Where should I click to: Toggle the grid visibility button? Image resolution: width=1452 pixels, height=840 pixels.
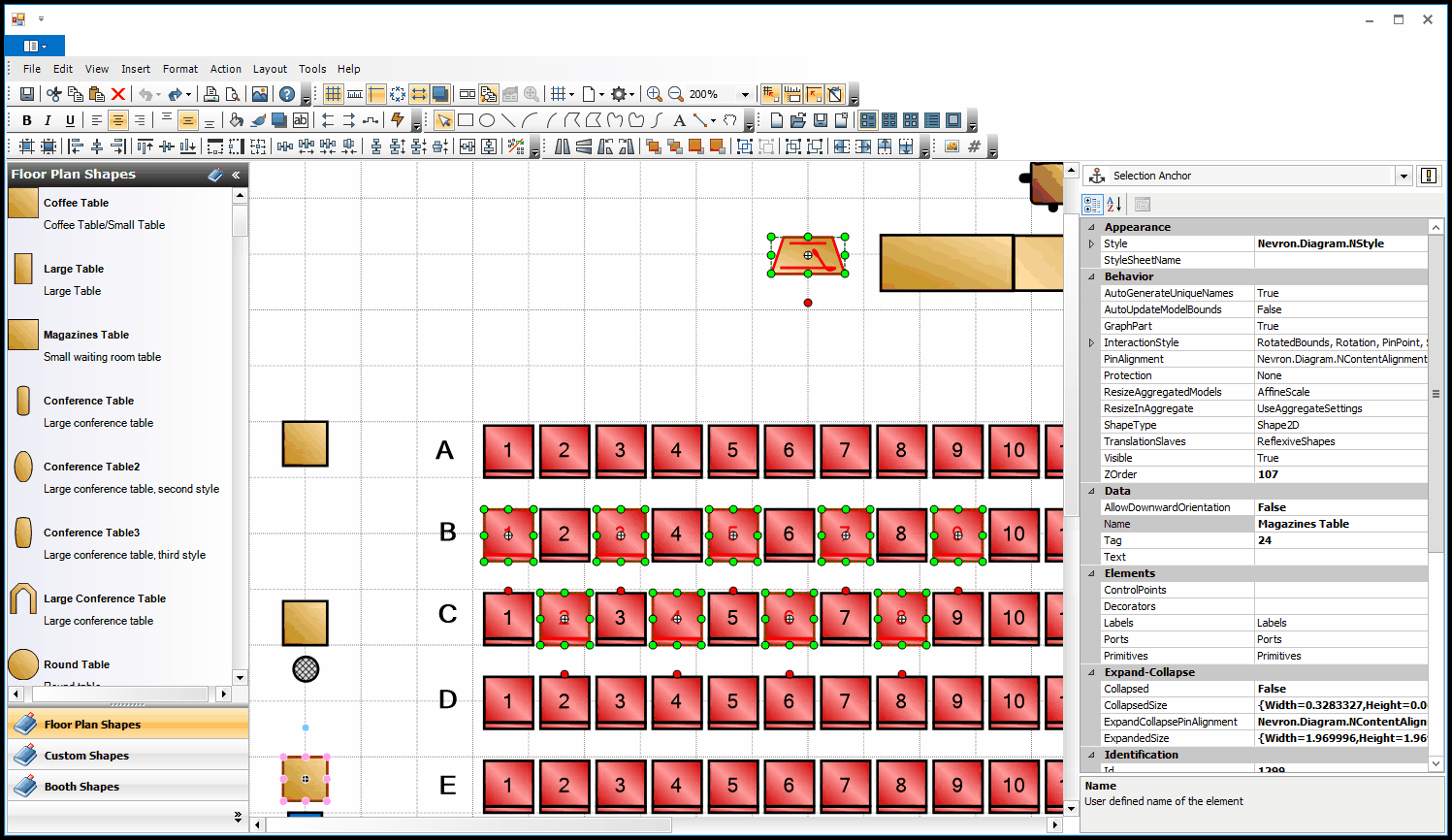click(334, 94)
